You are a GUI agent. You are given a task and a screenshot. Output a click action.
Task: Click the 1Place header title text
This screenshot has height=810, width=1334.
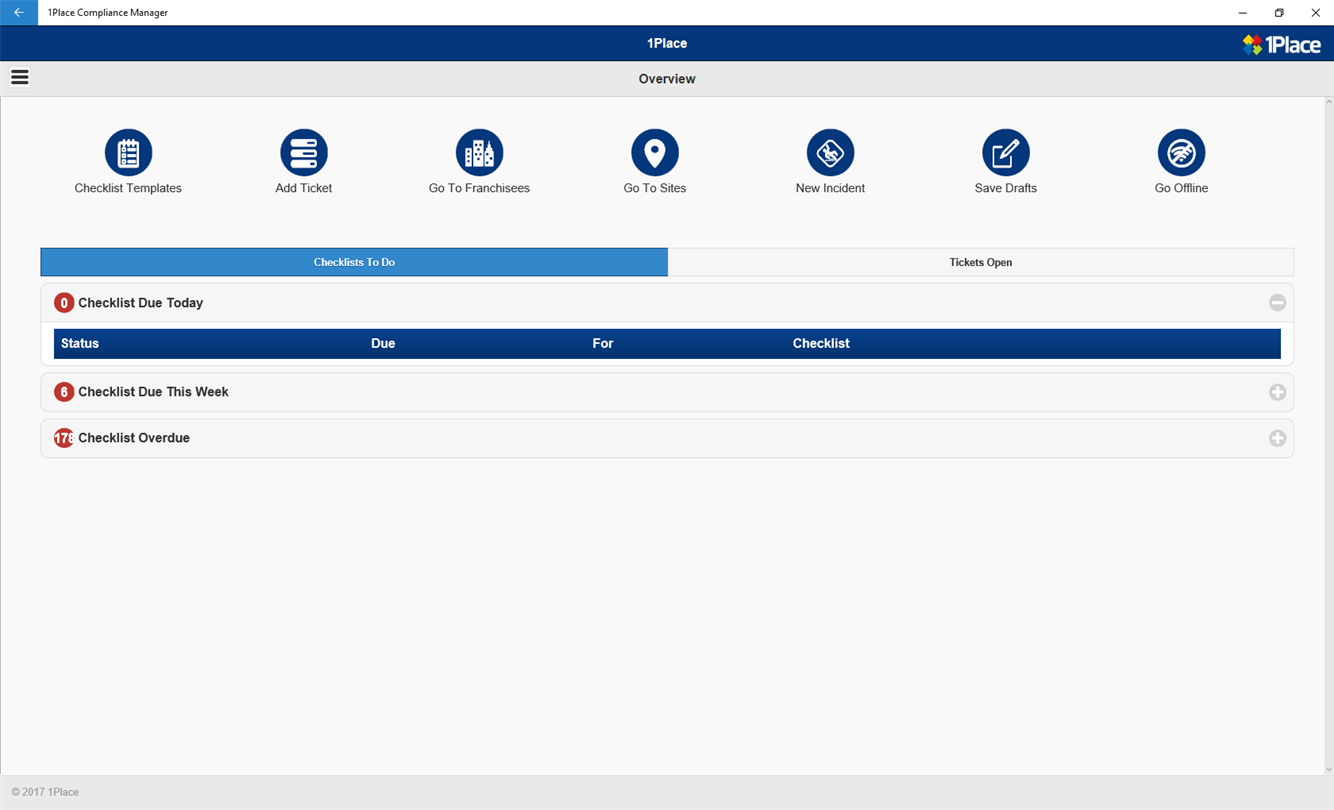coord(667,43)
